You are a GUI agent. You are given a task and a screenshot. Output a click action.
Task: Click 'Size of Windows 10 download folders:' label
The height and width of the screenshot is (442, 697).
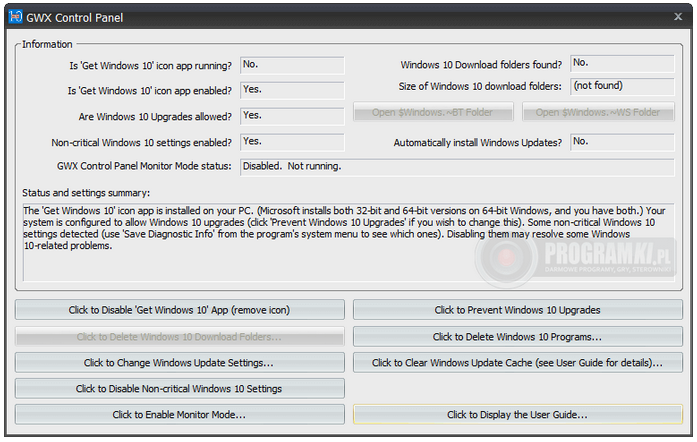tap(480, 86)
